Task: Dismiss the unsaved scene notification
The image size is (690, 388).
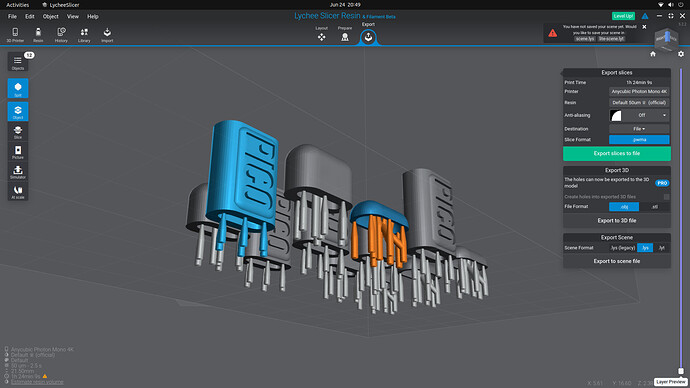Action: (644, 27)
